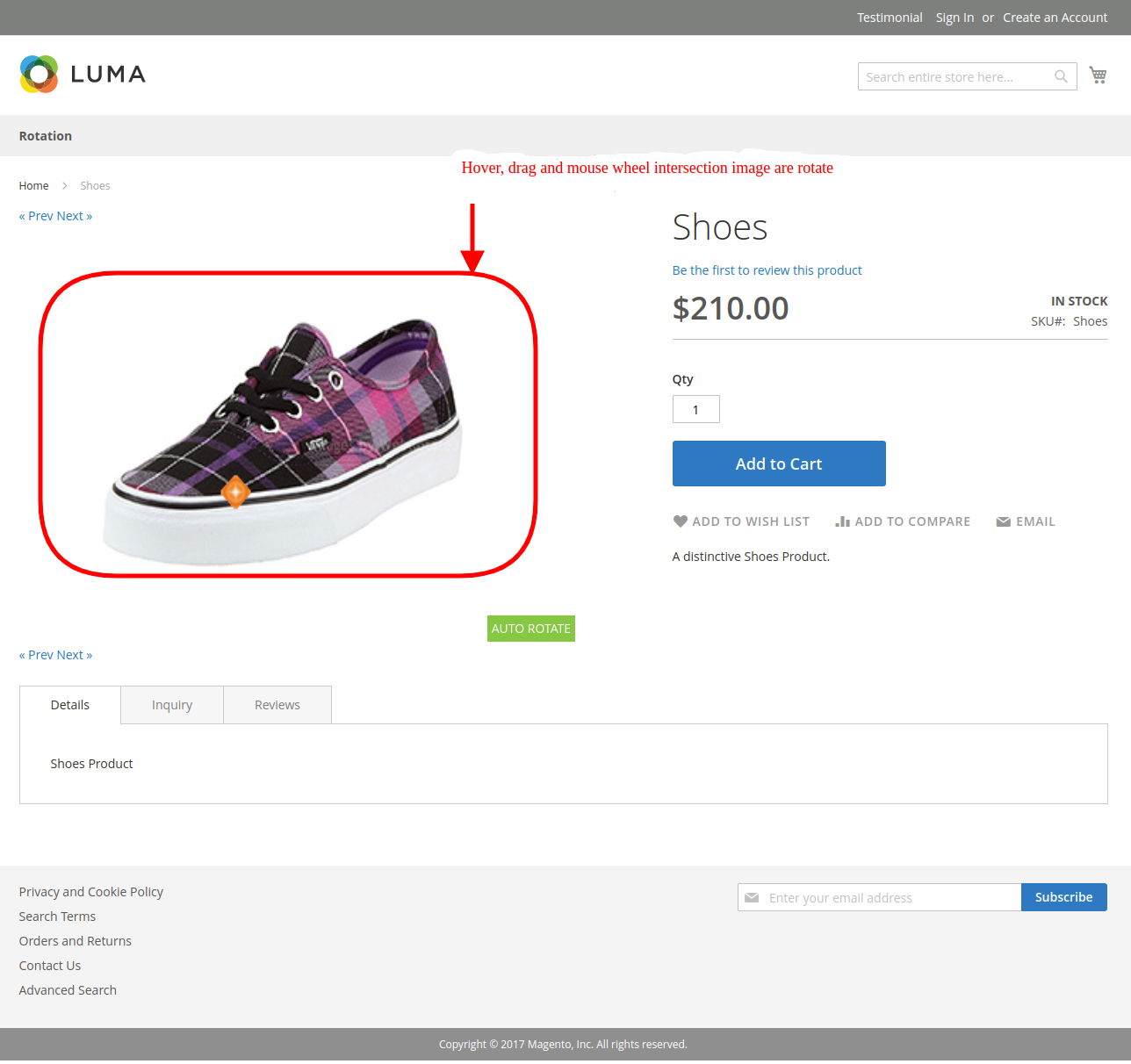
Task: Open the Reviews tab
Action: click(x=277, y=705)
